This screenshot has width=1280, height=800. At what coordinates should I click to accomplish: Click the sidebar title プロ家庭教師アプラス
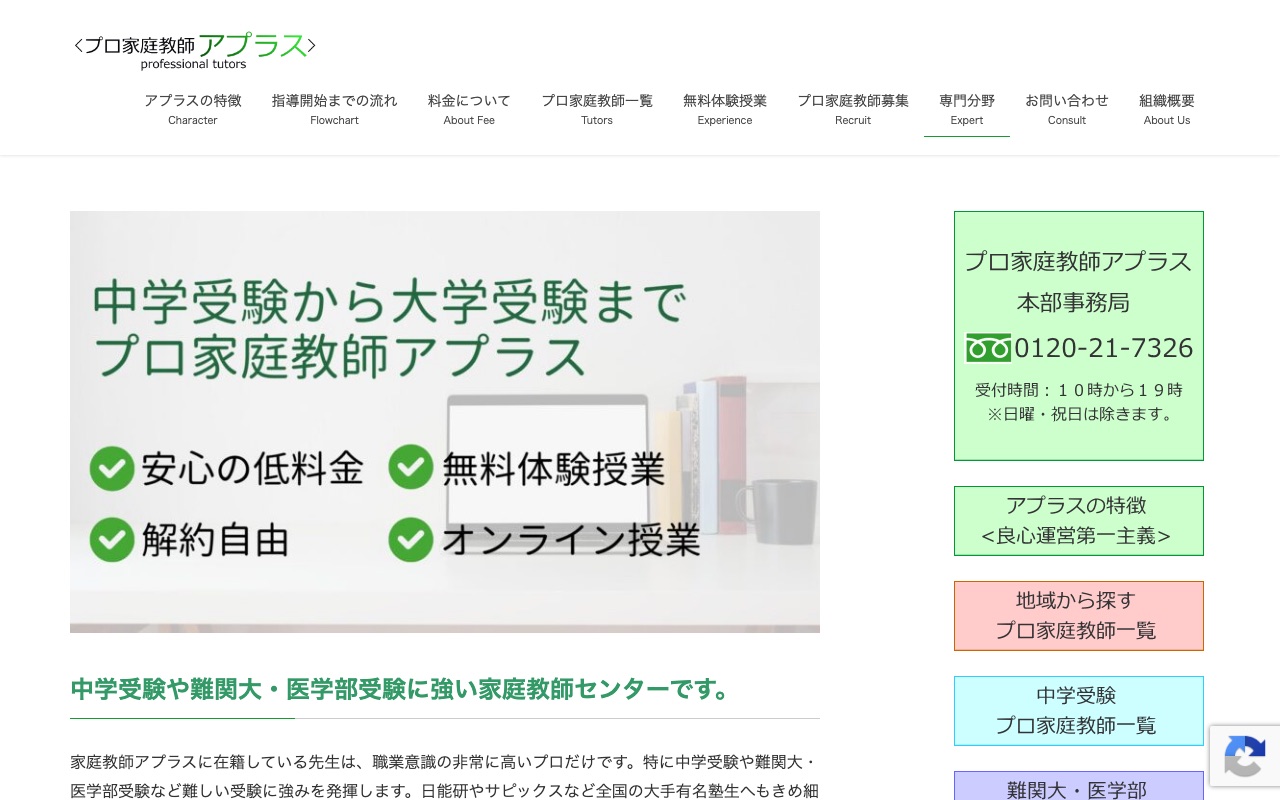pos(1078,261)
